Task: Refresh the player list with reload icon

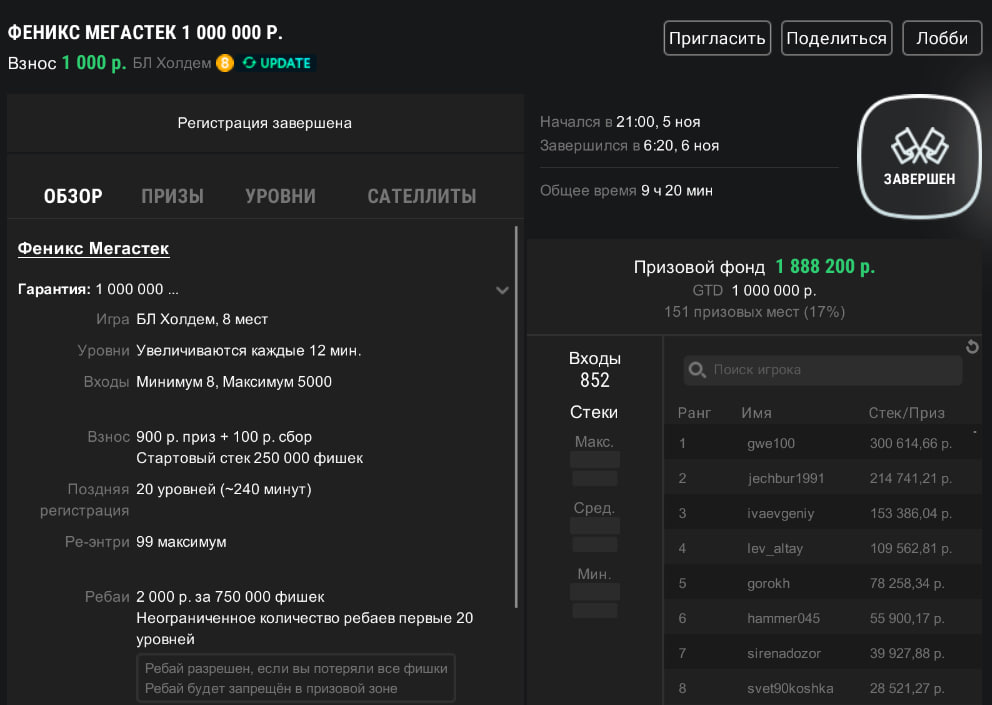Action: (x=972, y=347)
